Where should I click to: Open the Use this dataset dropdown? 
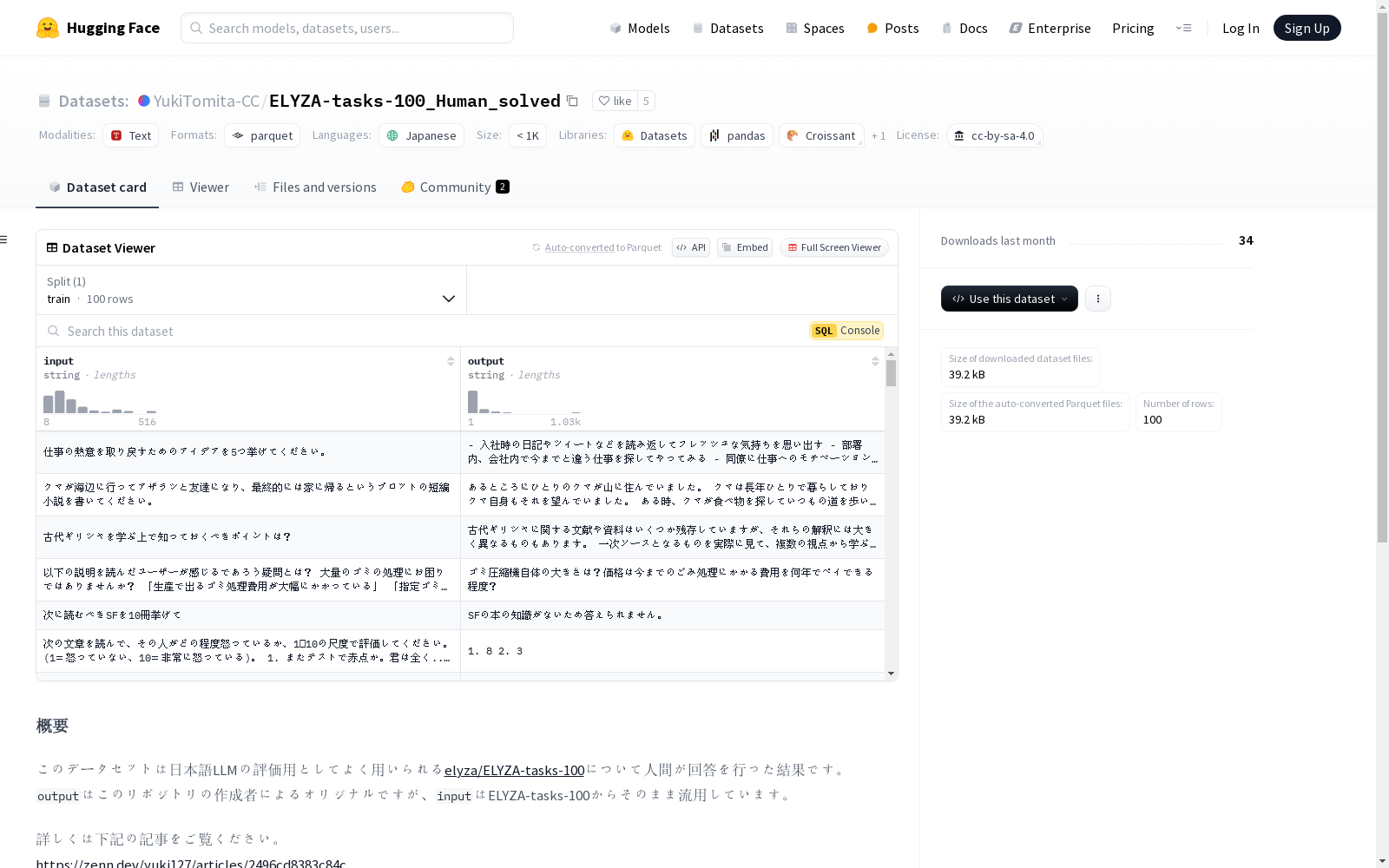tap(1010, 299)
